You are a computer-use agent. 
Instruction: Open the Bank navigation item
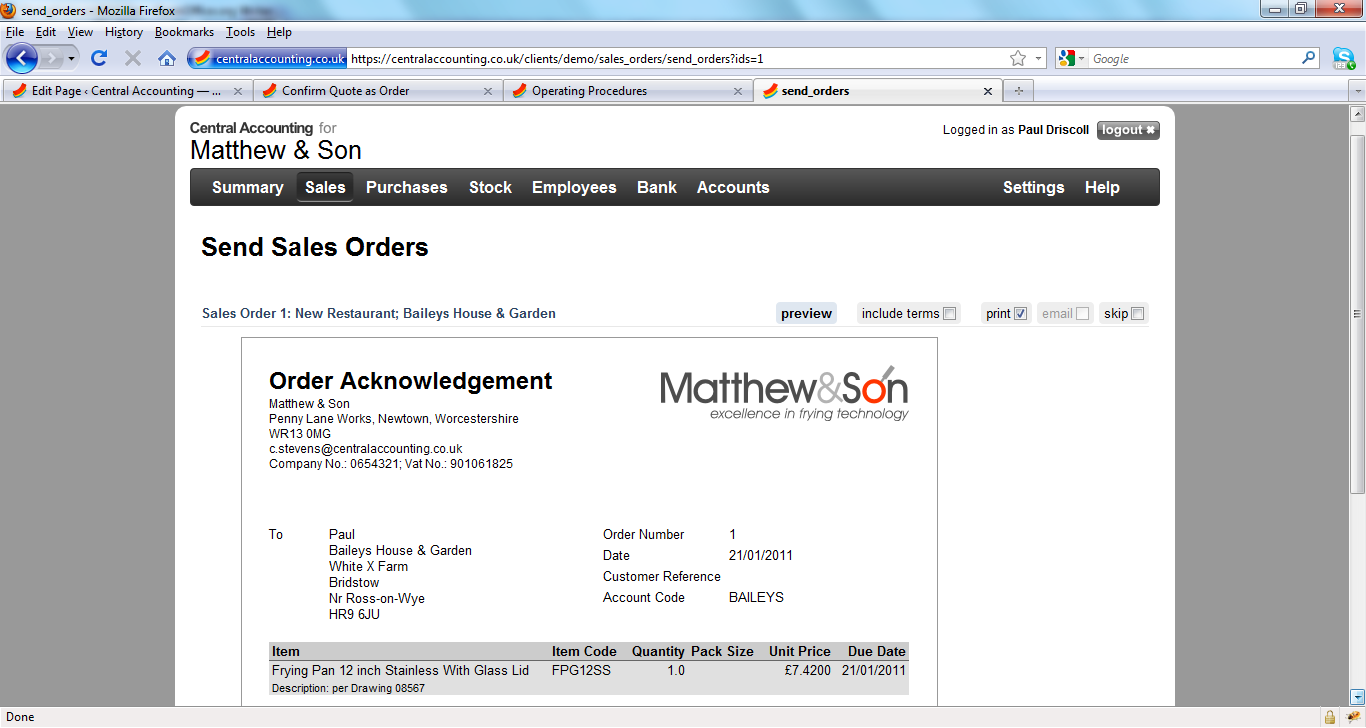click(x=657, y=187)
